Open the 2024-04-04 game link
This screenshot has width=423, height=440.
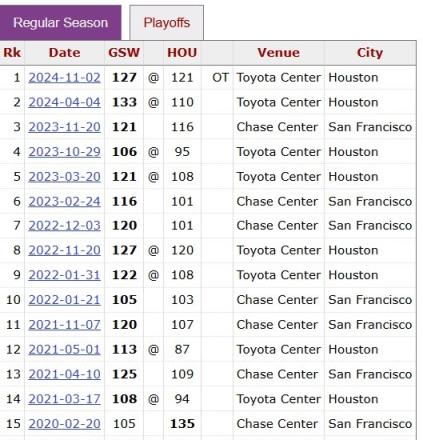[64, 102]
